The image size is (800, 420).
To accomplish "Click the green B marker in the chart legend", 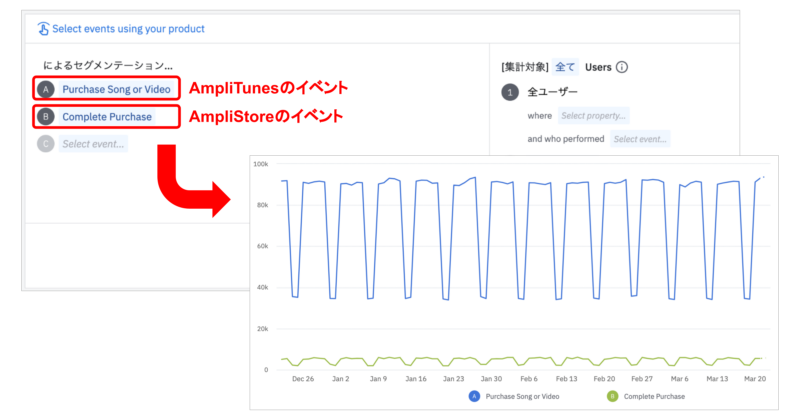I will coord(613,397).
